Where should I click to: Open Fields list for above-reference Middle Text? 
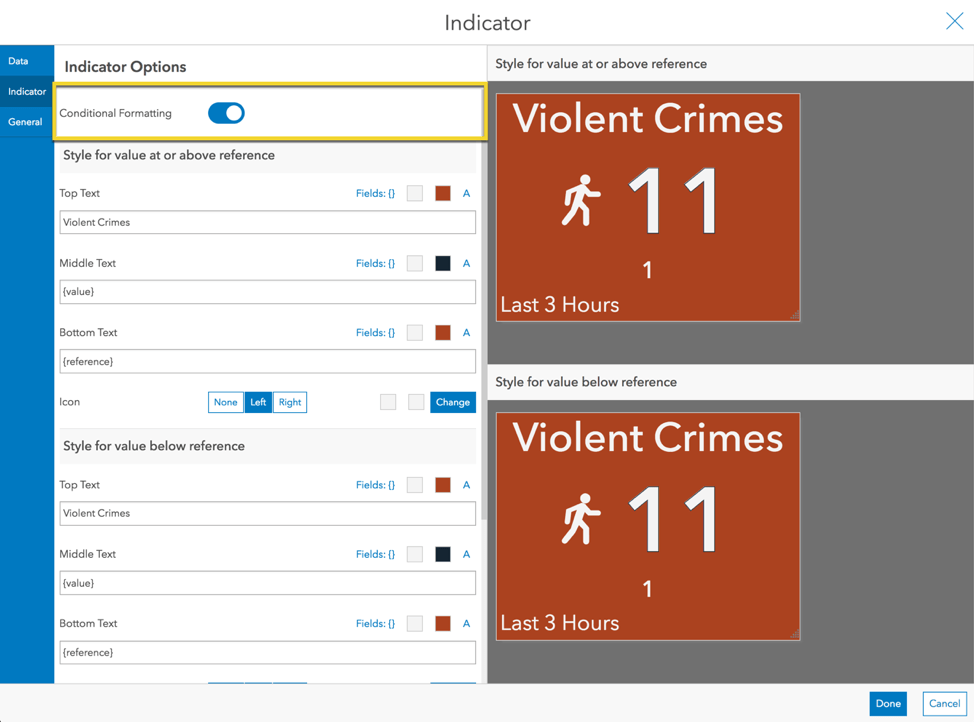[x=375, y=263]
